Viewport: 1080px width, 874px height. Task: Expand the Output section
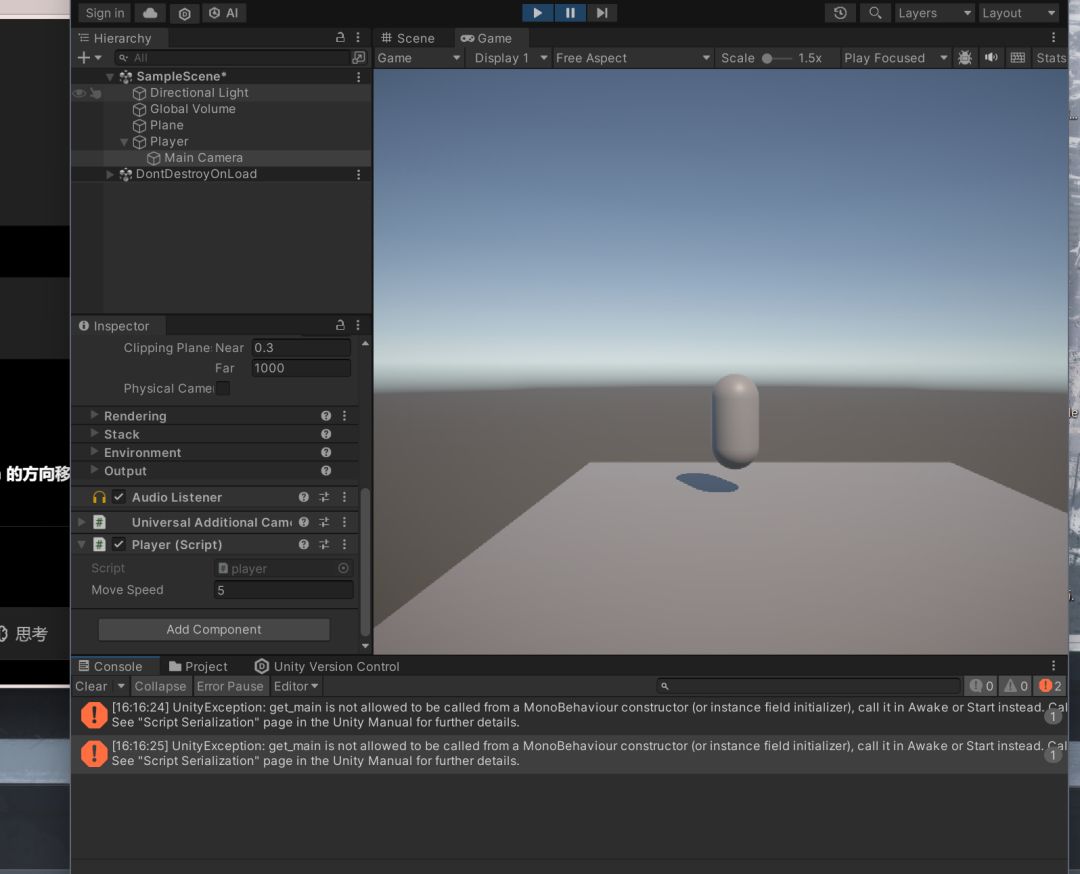[94, 470]
